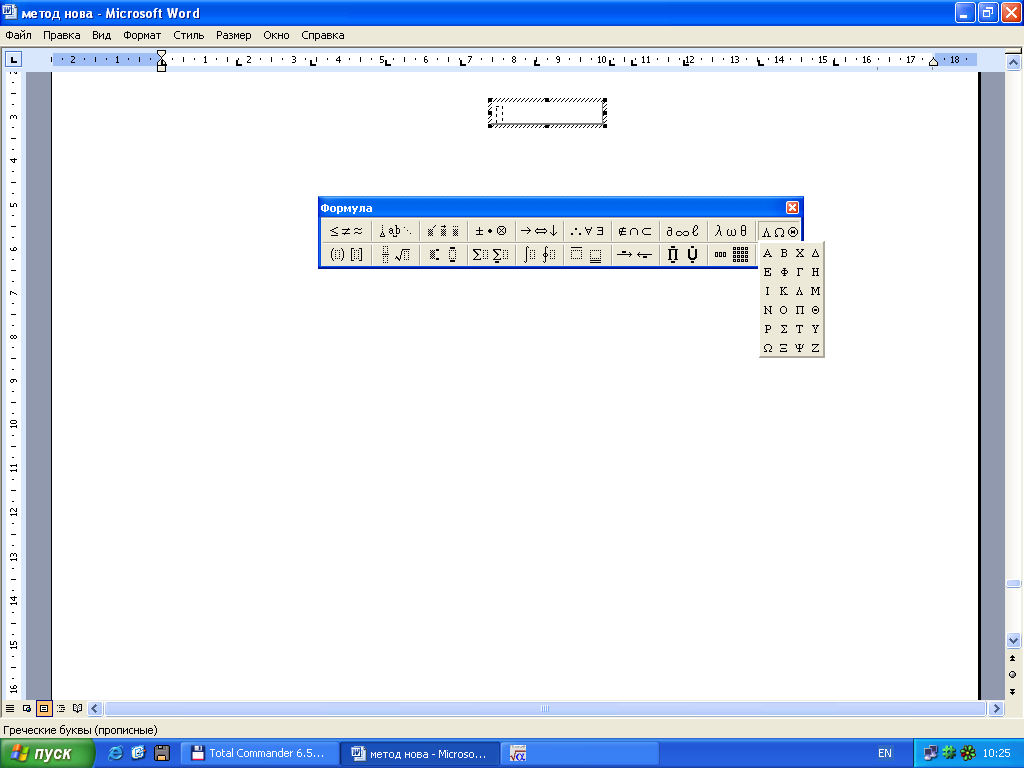Insert capital Xi Ξ from Greek palette
This screenshot has height=768, width=1024.
point(784,347)
